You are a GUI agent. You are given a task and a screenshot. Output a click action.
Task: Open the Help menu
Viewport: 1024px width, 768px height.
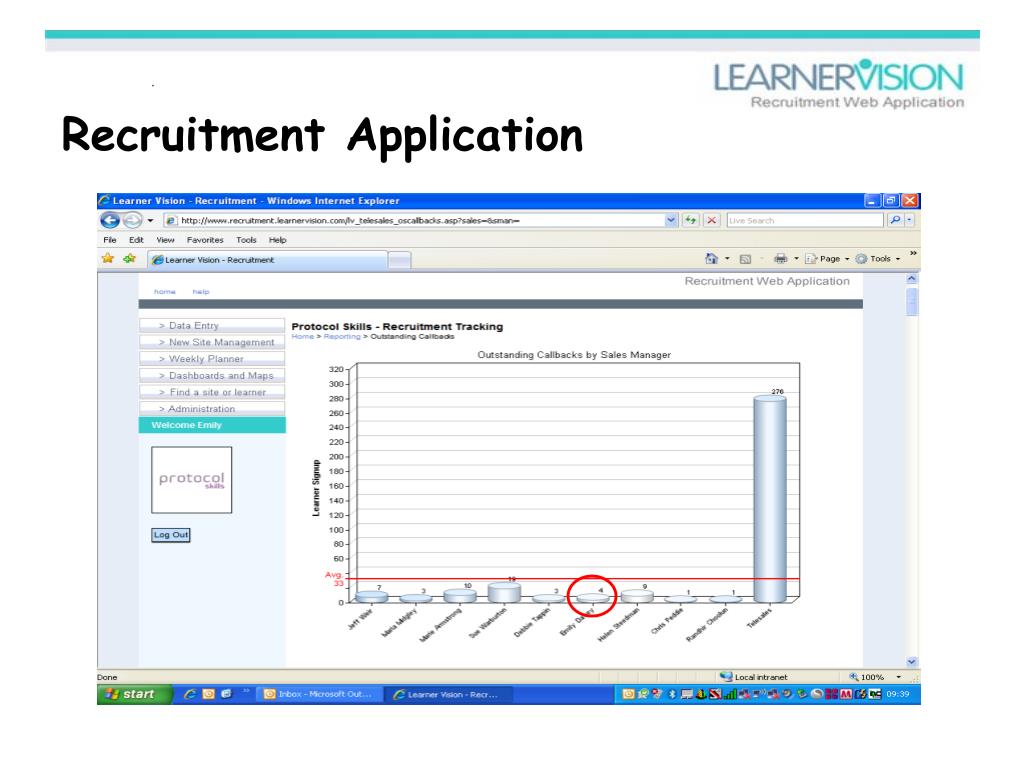[278, 240]
